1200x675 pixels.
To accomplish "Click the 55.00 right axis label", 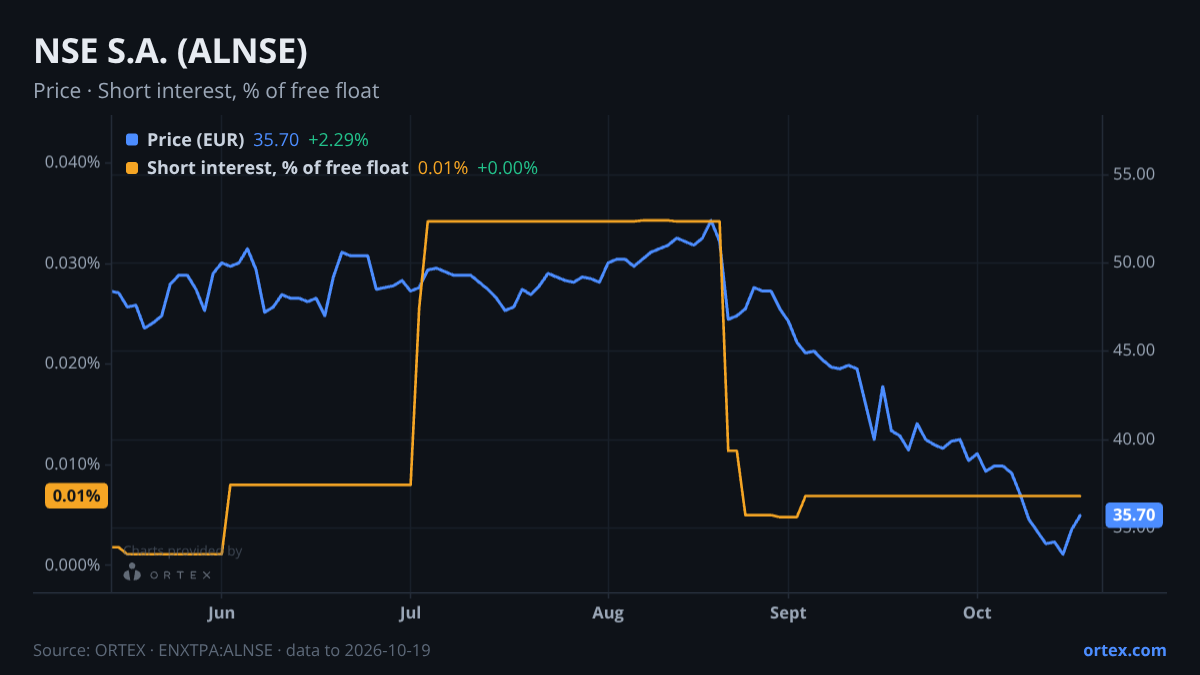I will (x=1134, y=174).
